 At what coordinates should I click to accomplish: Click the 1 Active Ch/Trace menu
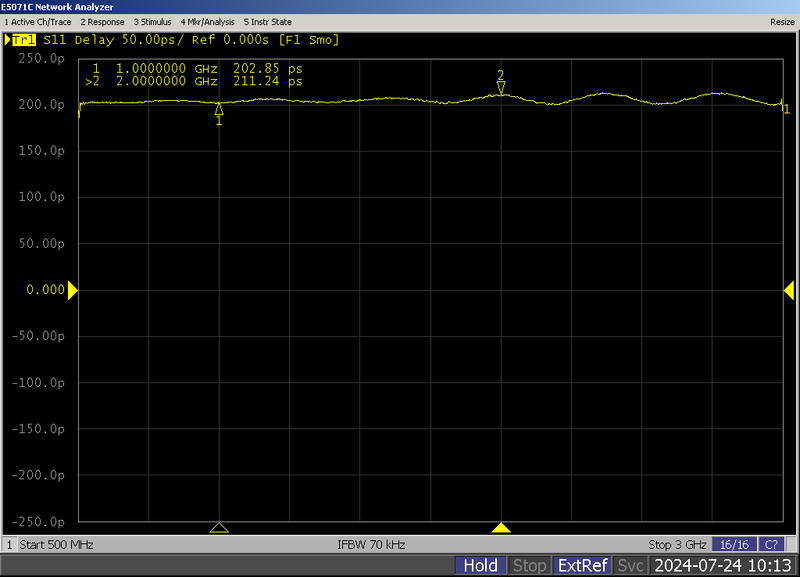pyautogui.click(x=36, y=21)
